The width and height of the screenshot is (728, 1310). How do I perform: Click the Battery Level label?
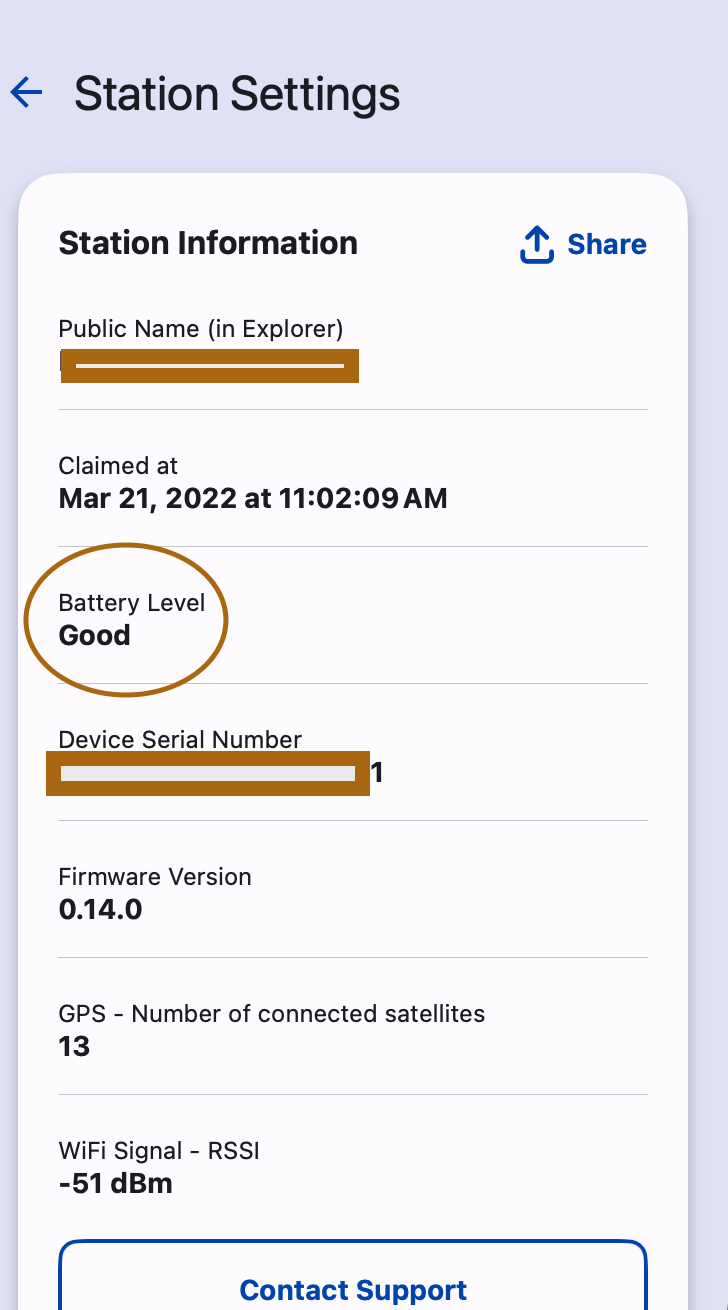tap(132, 603)
